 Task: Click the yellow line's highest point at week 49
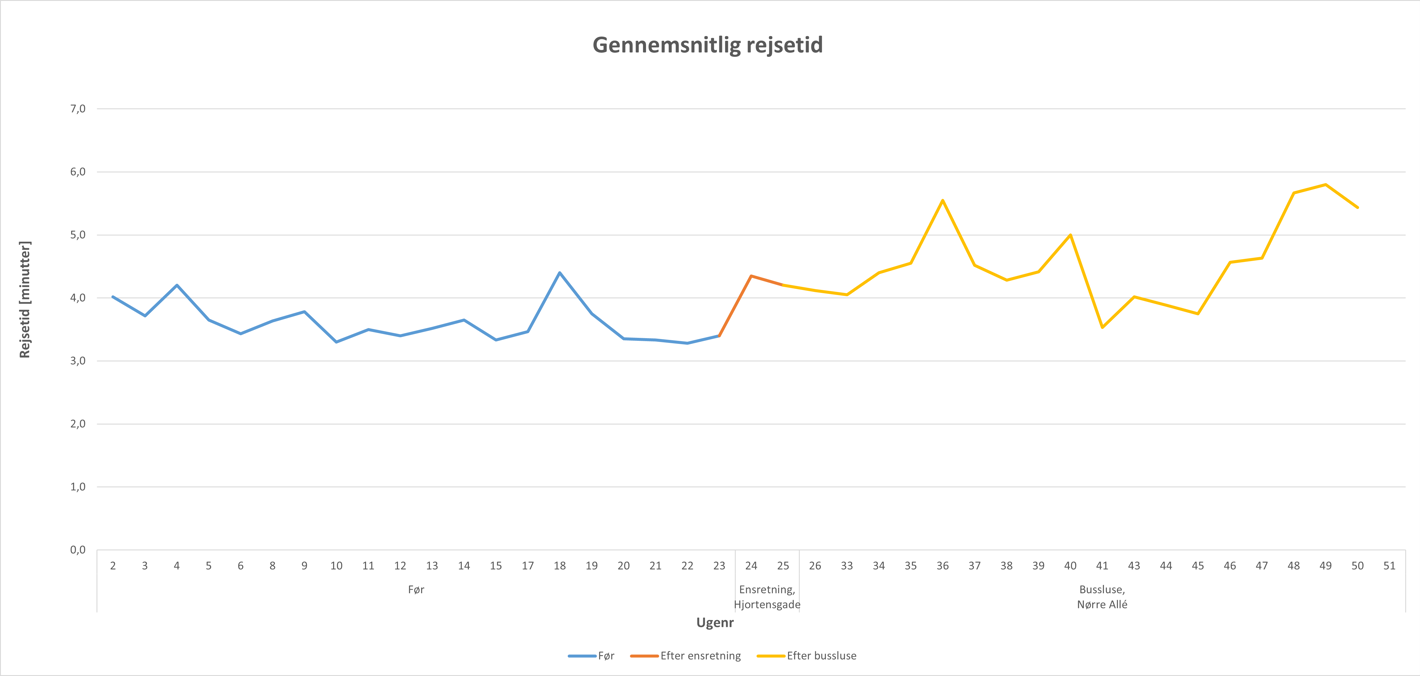(x=1326, y=184)
